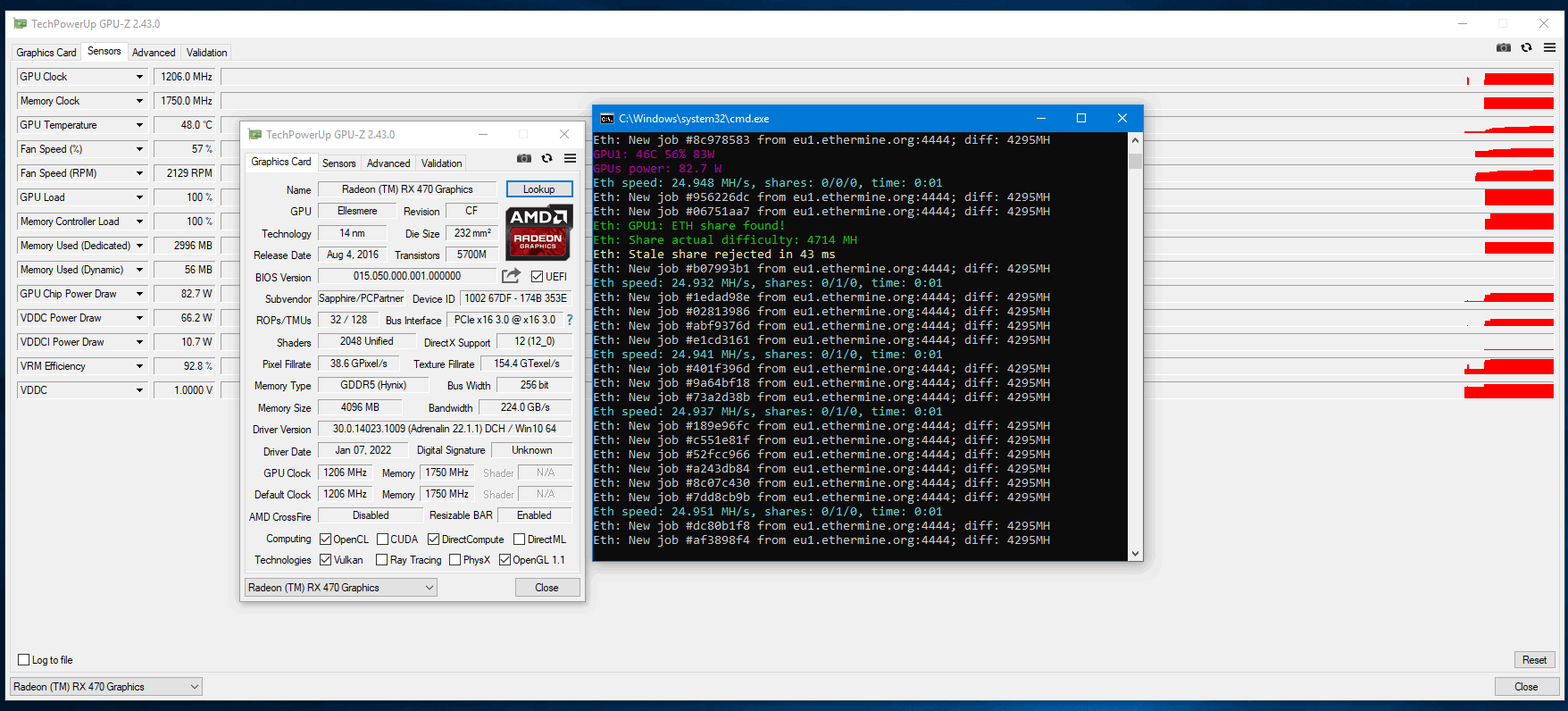Click cmd scrollbar up arrow

click(1136, 140)
